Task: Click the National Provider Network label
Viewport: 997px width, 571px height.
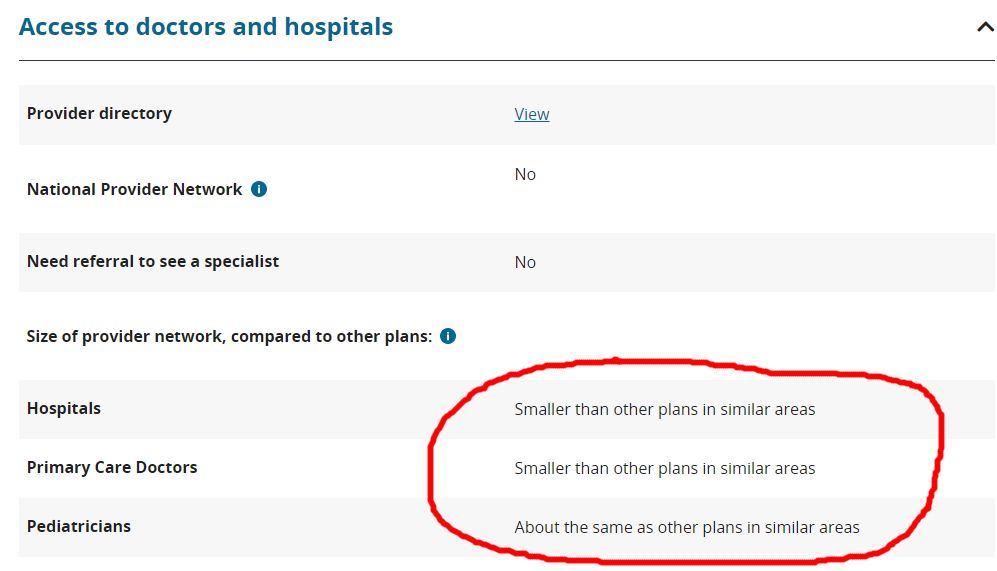Action: tap(134, 189)
